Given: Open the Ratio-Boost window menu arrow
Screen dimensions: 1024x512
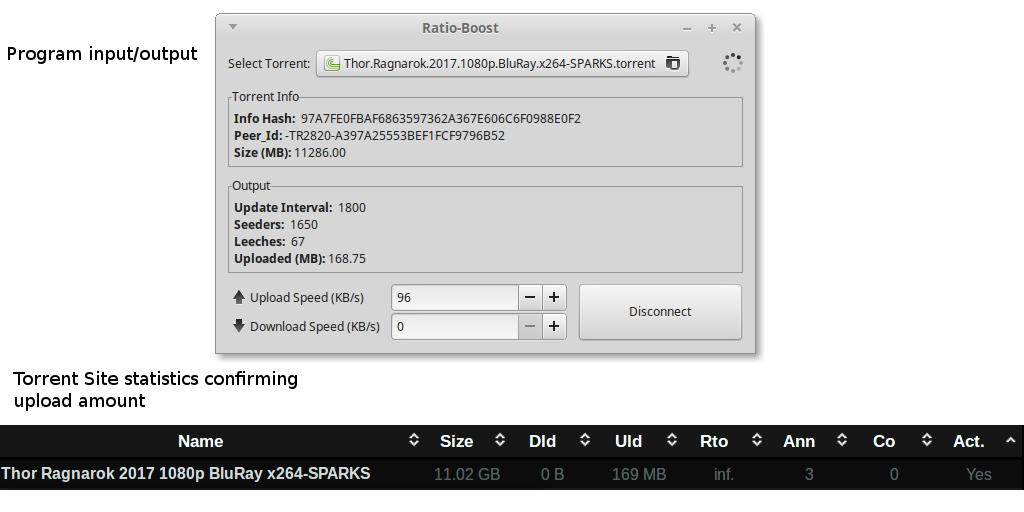Looking at the screenshot, I should click(233, 27).
